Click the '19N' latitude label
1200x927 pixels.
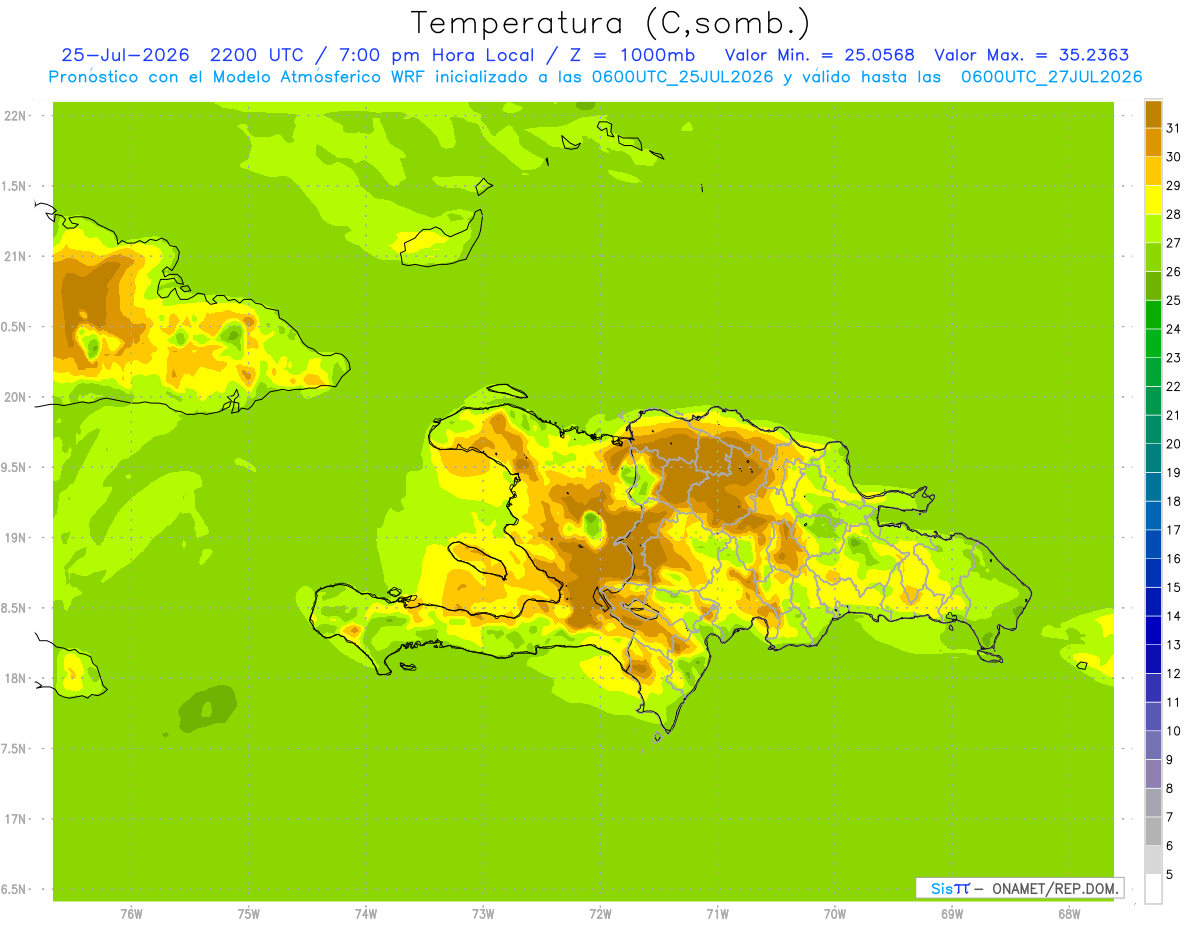pos(17,538)
